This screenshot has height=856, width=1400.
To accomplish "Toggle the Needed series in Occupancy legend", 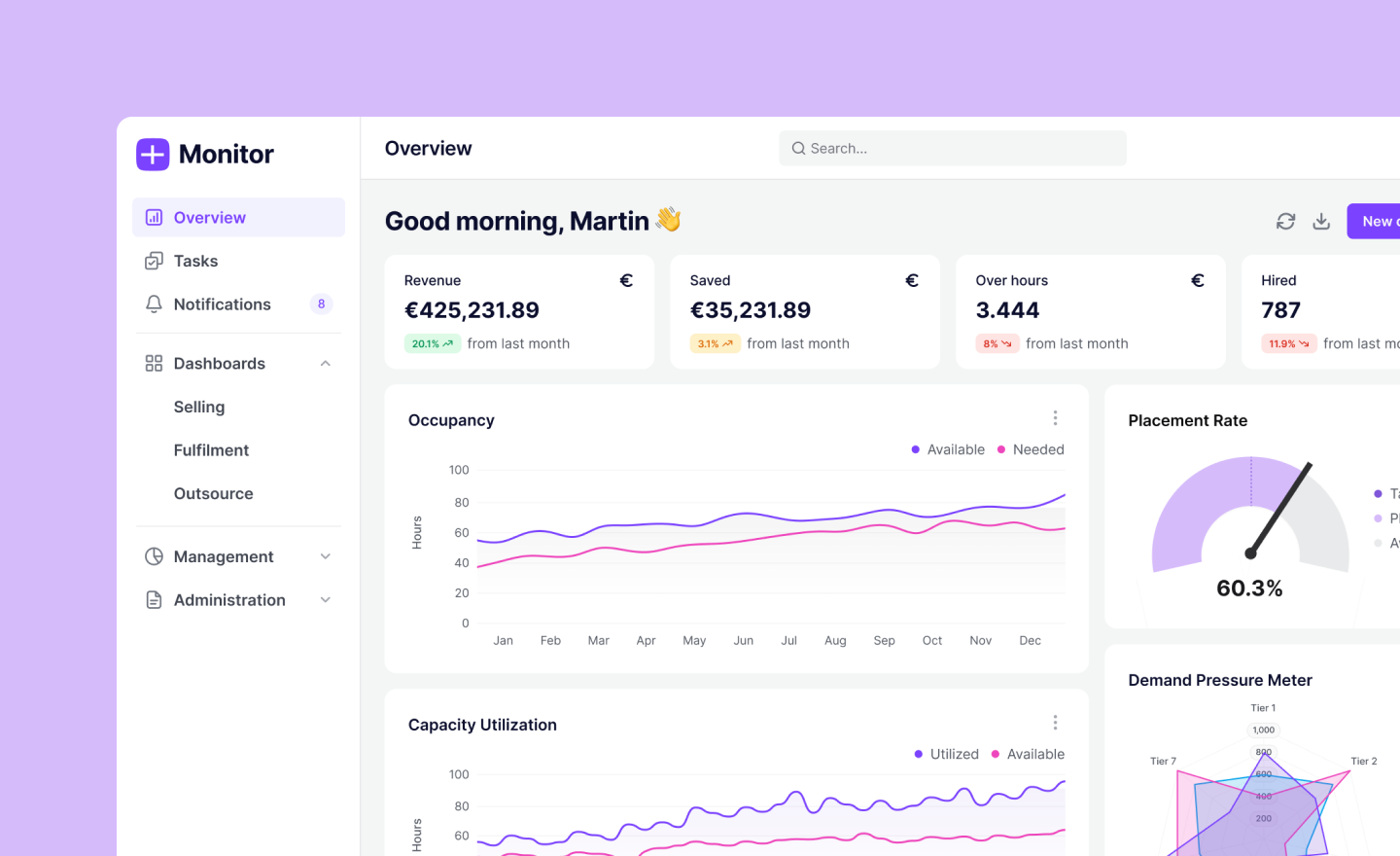I will point(1031,449).
